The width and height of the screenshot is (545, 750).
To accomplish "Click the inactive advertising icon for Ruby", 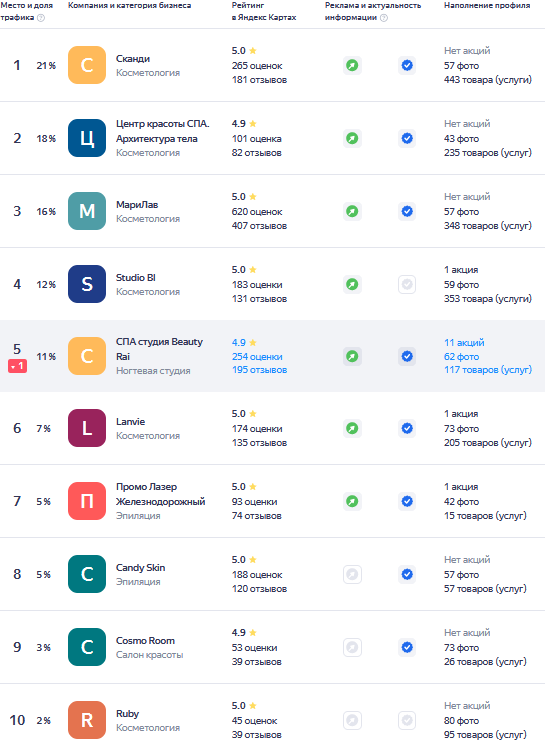I will coord(352,720).
